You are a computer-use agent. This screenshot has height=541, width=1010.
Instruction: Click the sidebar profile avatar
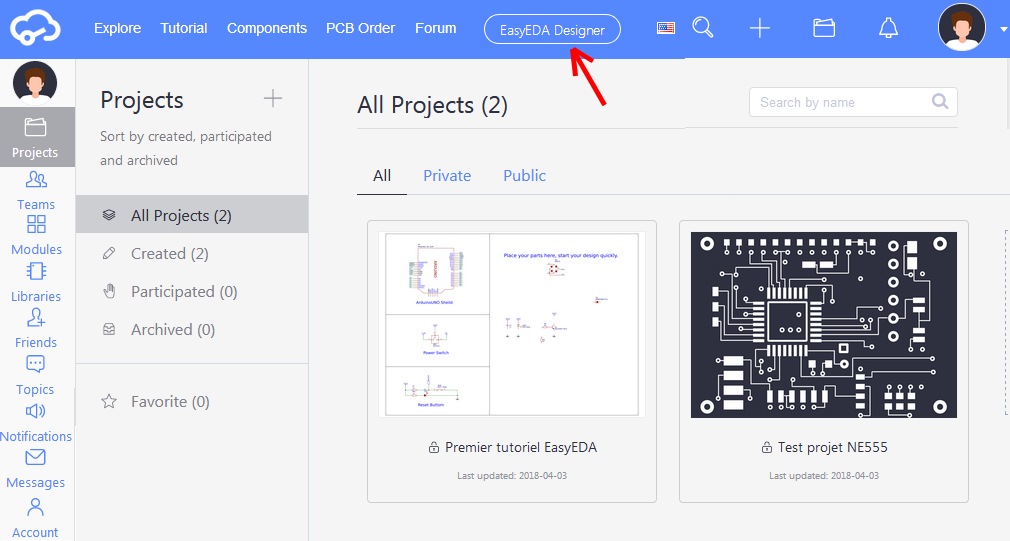pos(35,83)
